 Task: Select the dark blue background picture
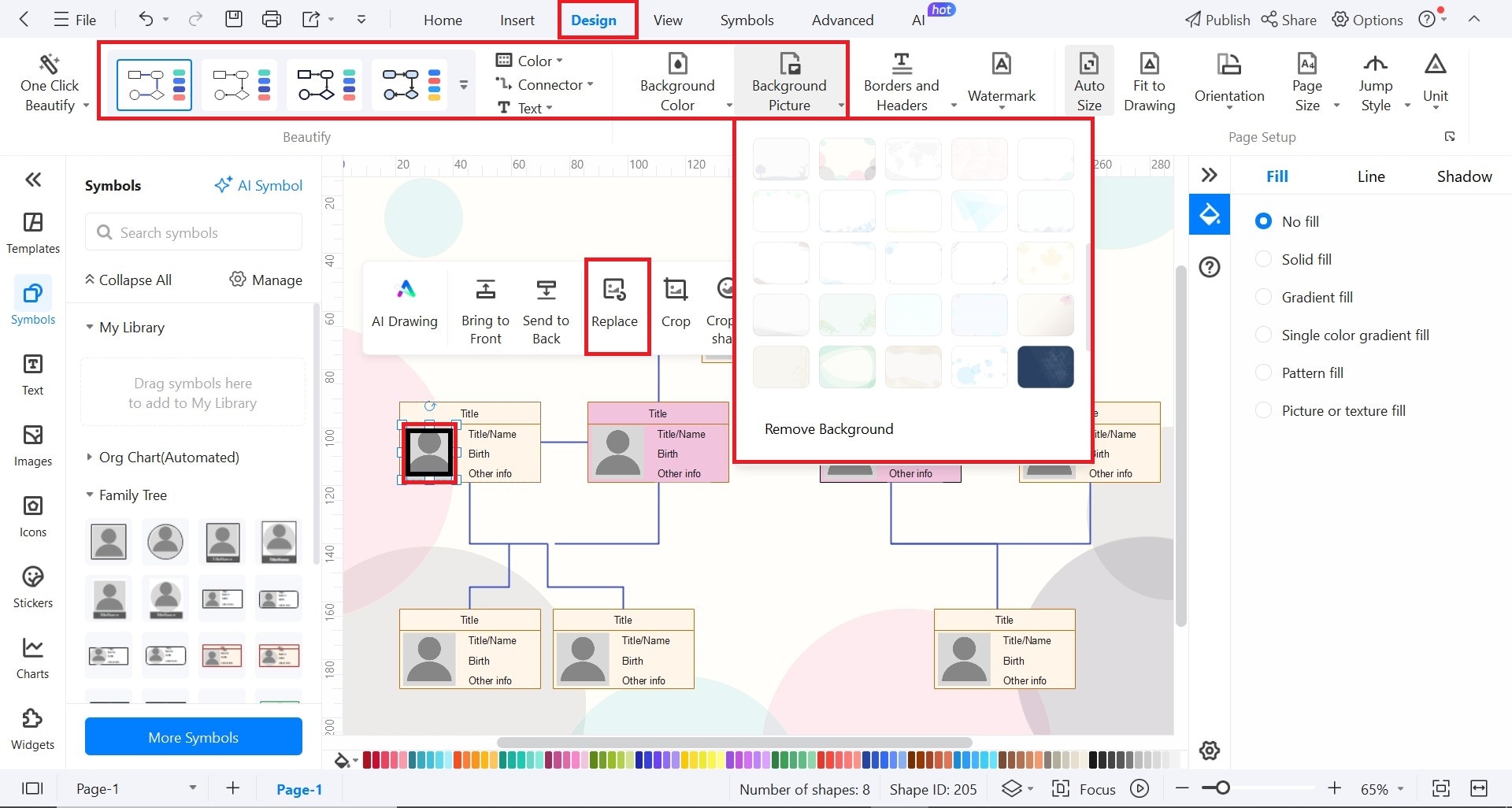[x=1045, y=367]
